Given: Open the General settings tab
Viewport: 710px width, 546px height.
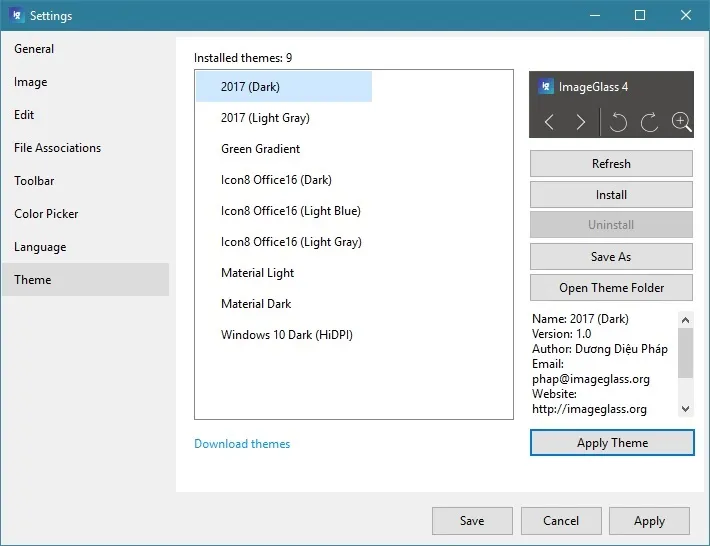Looking at the screenshot, I should 85,49.
